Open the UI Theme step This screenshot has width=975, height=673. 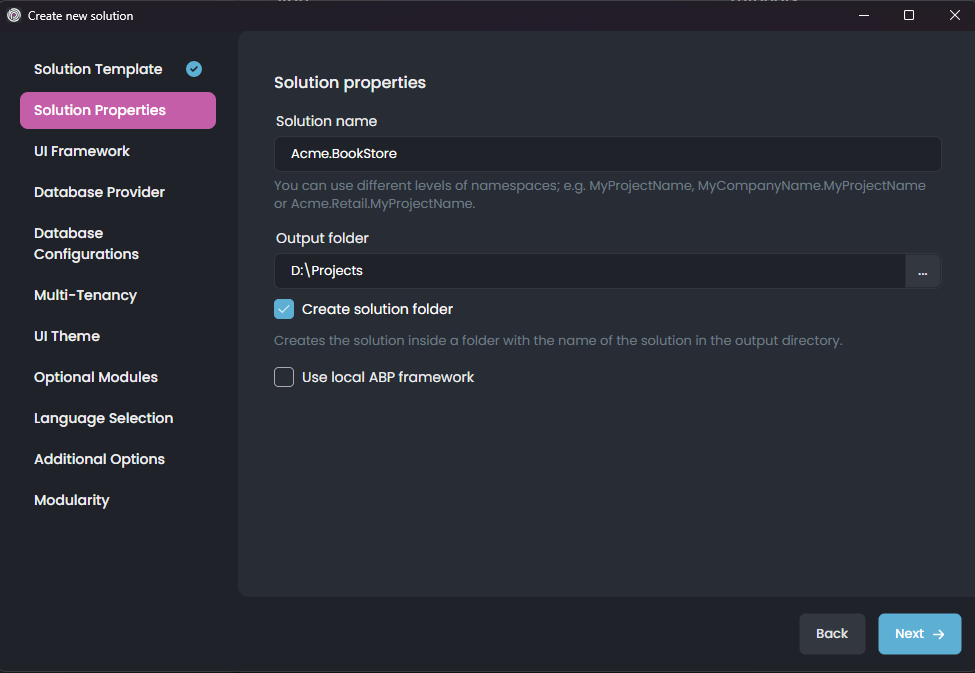click(x=66, y=336)
